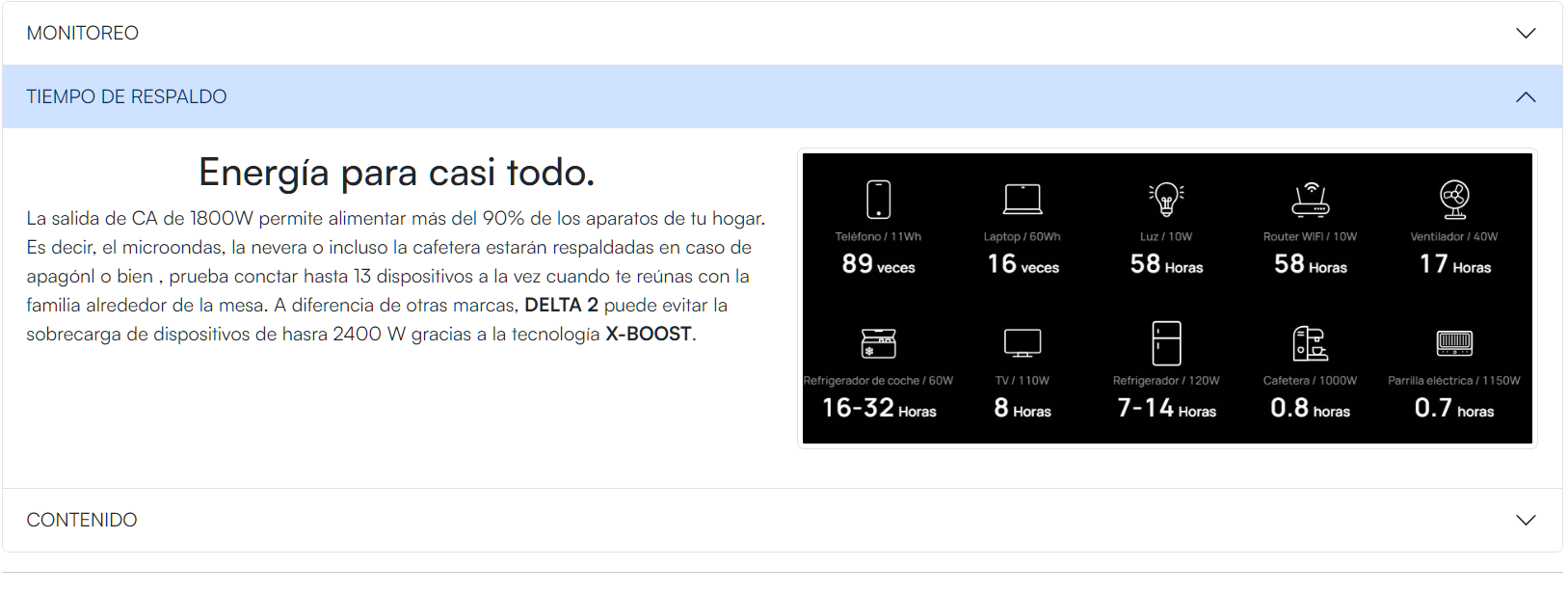
Task: Click the 'Refrigerador / 120W' label
Action: pos(1166,381)
